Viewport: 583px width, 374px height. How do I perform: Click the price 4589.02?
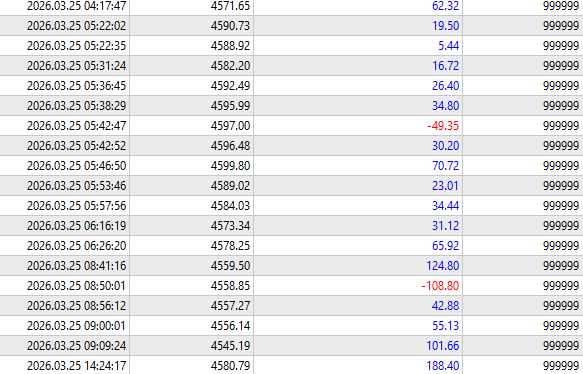(x=231, y=186)
